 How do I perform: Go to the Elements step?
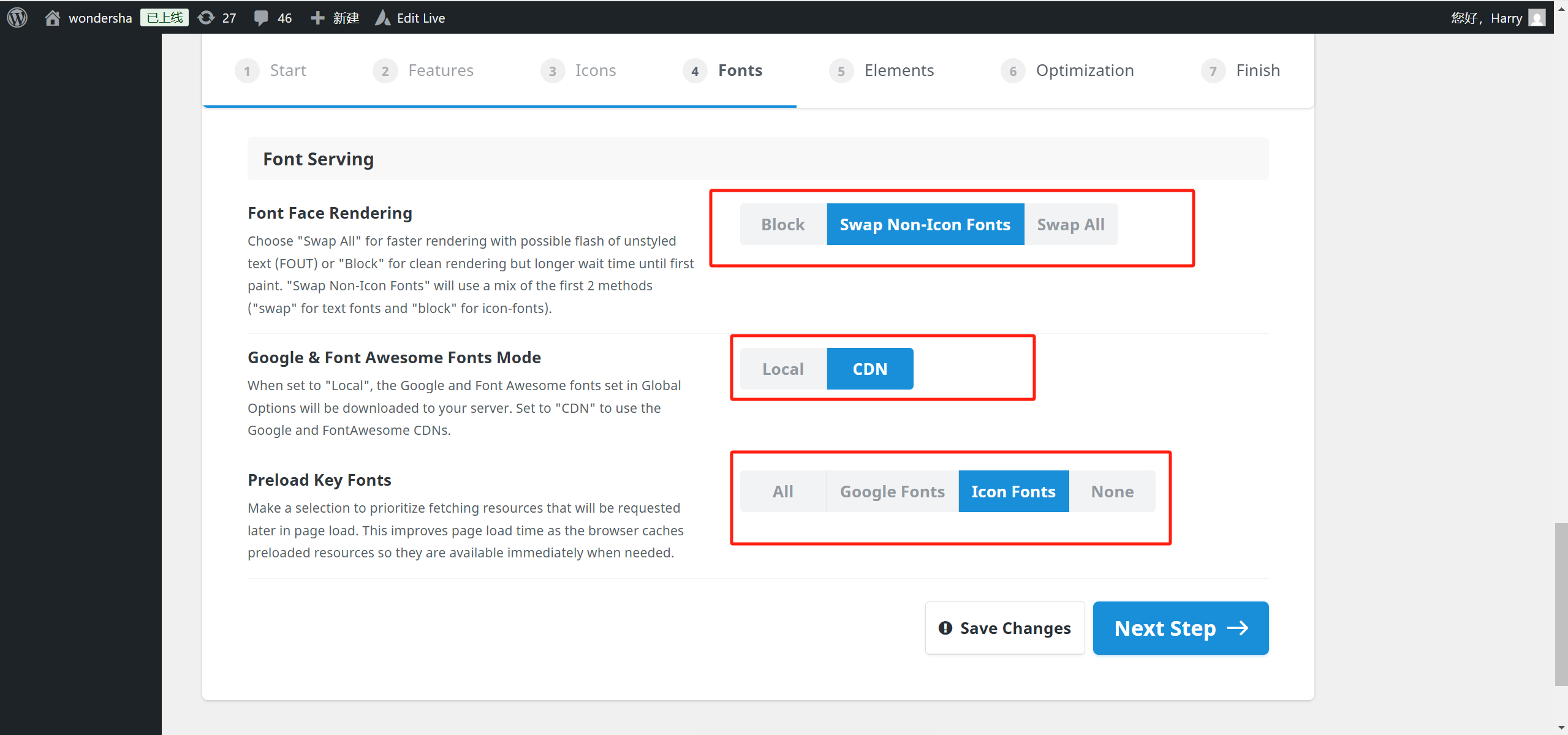click(898, 70)
